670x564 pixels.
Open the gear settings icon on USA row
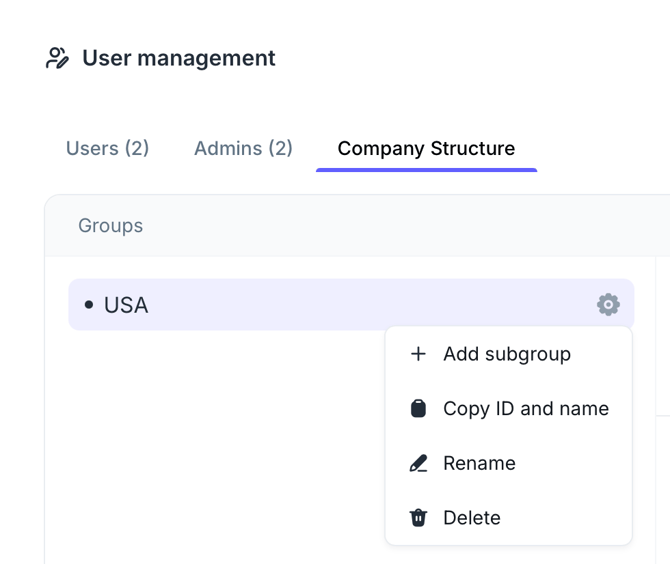point(608,304)
